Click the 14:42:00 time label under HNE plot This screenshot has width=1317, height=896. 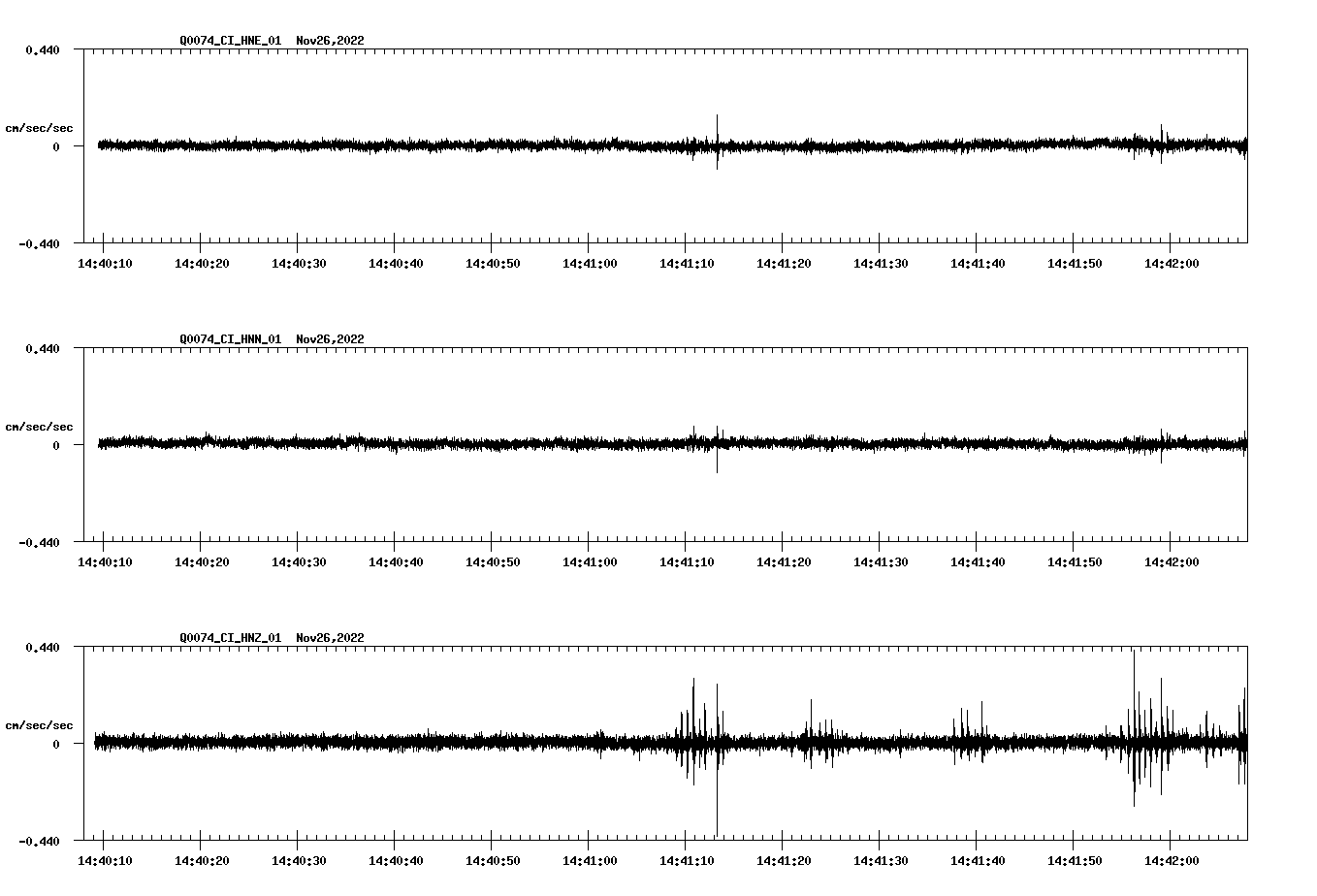(x=1172, y=264)
